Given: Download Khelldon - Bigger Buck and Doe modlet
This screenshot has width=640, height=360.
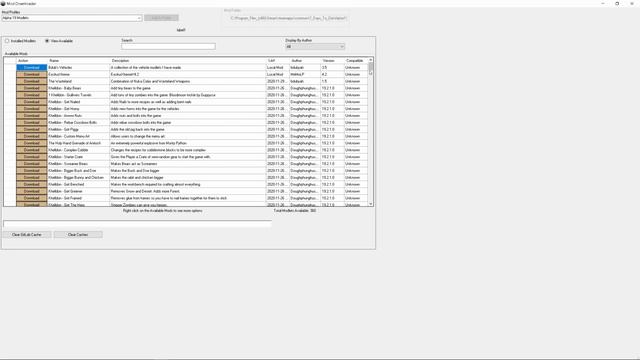Looking at the screenshot, I should click(32, 171).
